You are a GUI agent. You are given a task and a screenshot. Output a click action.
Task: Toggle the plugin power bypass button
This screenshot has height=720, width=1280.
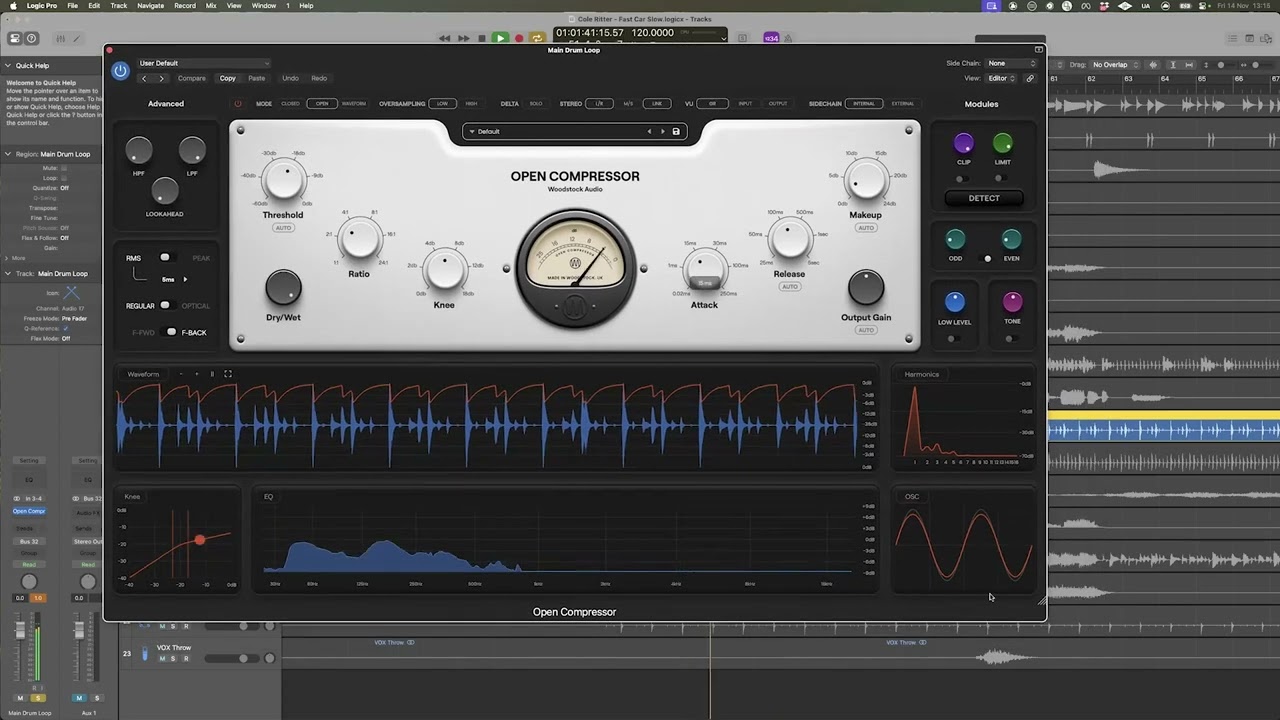pos(120,71)
